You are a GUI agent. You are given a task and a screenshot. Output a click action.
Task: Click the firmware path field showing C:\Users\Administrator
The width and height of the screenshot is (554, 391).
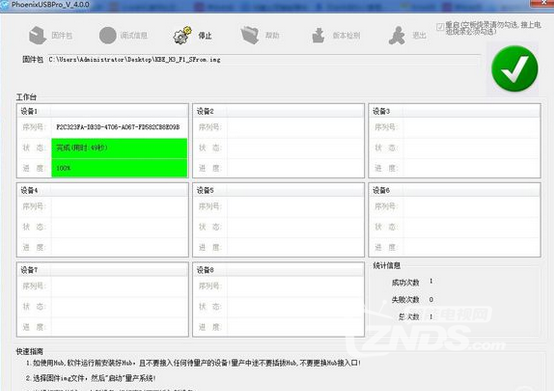click(264, 60)
